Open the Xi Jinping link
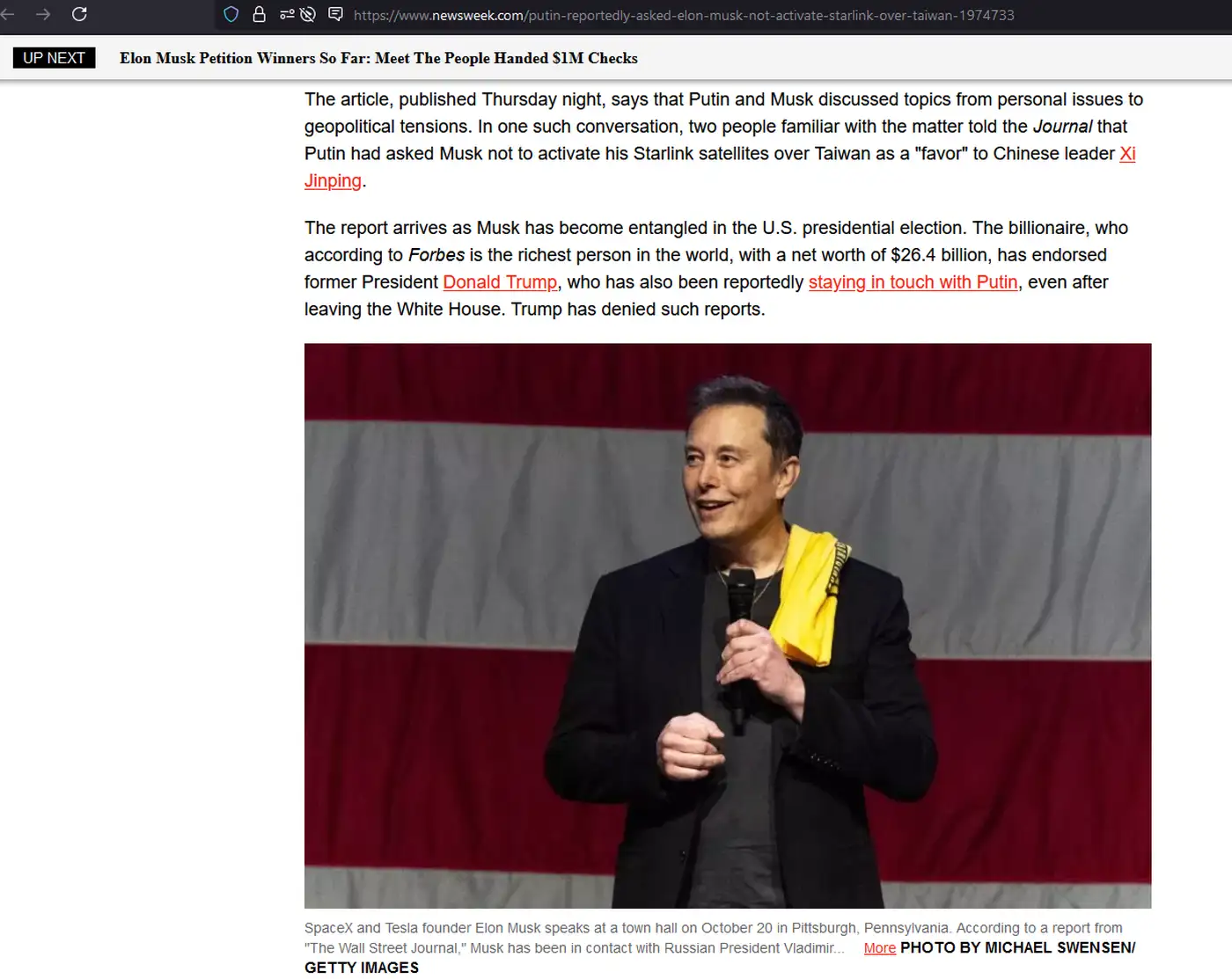The image size is (1232, 979). (x=1126, y=154)
